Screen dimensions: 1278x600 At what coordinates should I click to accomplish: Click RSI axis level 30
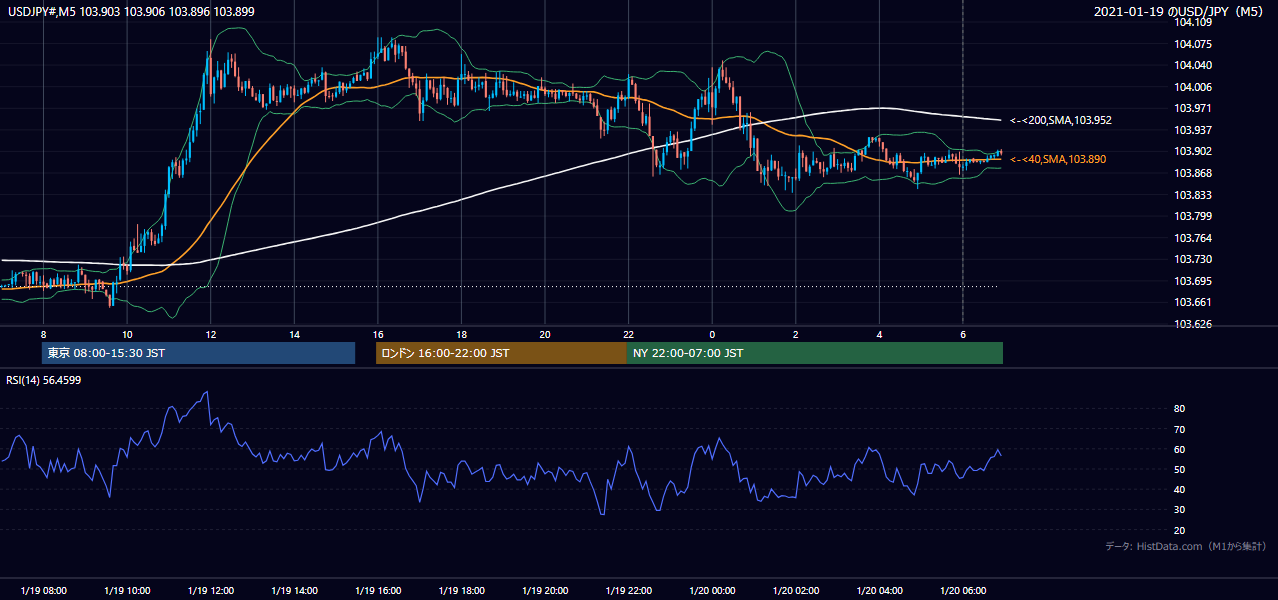(x=1180, y=510)
